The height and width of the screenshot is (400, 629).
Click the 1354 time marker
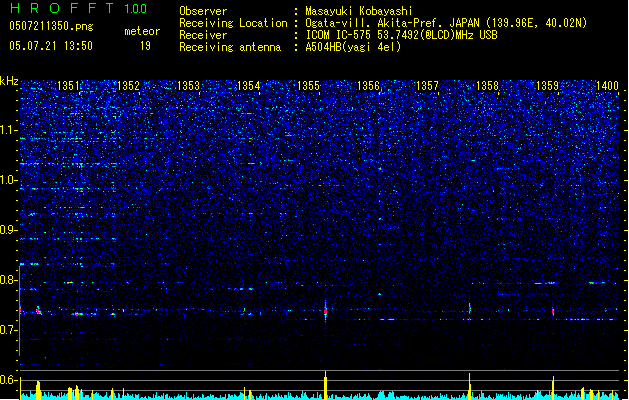pyautogui.click(x=248, y=85)
